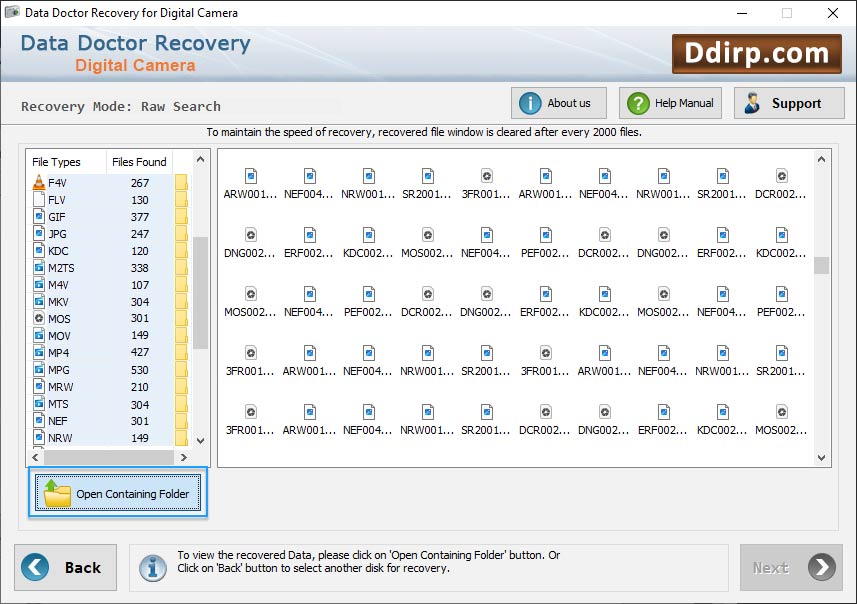Click the file type list's horizontal scrollbar thumb
This screenshot has width=857, height=604.
[109, 457]
